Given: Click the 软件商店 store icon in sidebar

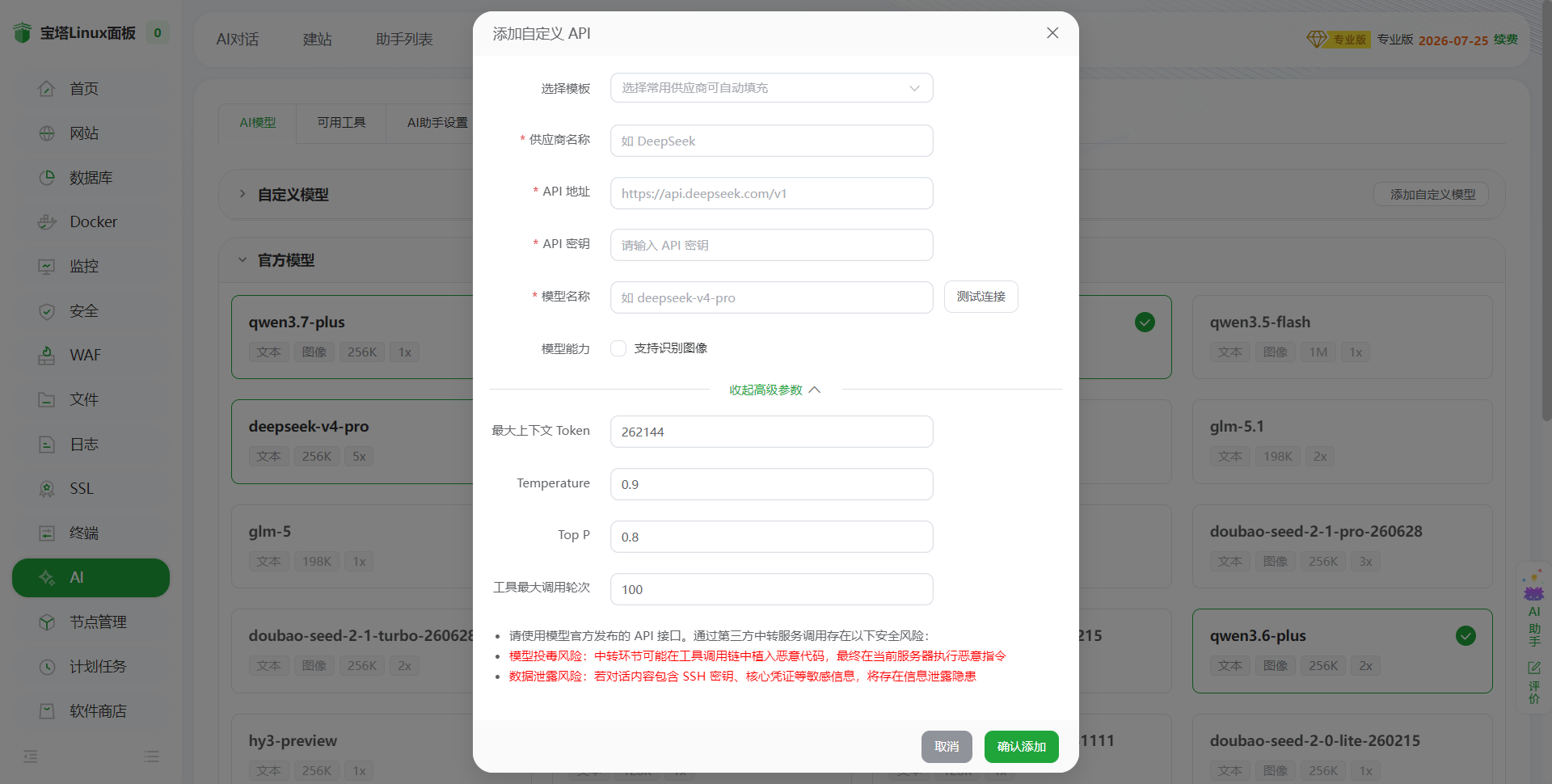Looking at the screenshot, I should coord(47,711).
